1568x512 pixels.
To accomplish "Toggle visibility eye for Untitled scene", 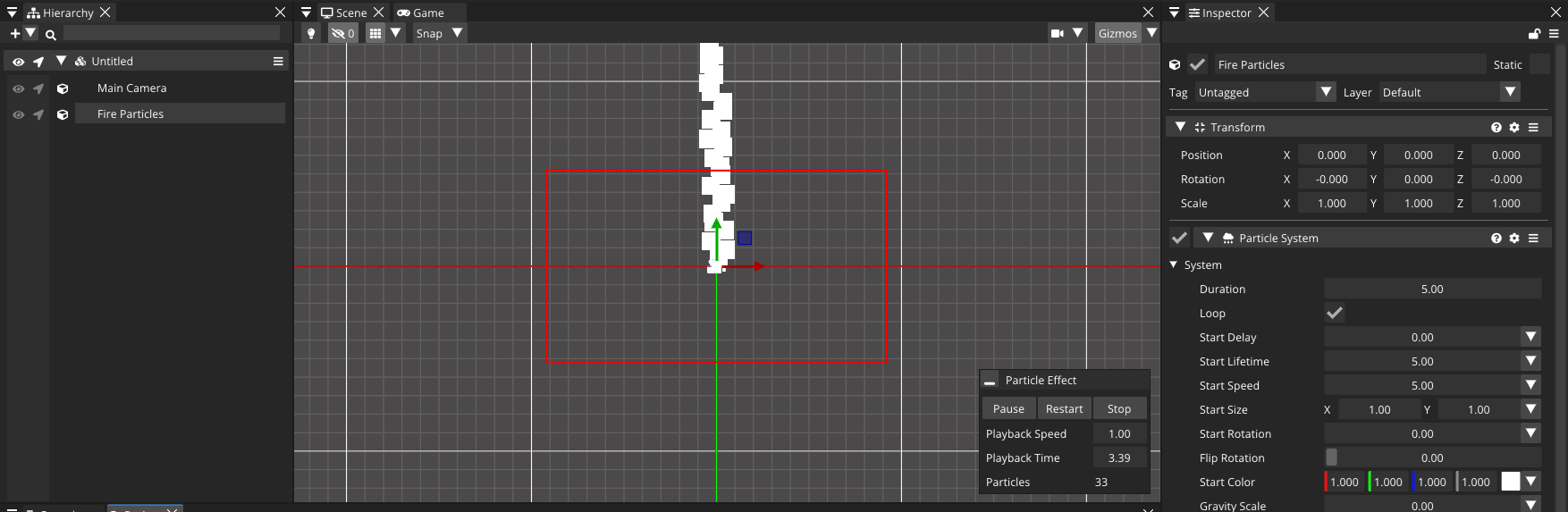I will click(x=18, y=62).
